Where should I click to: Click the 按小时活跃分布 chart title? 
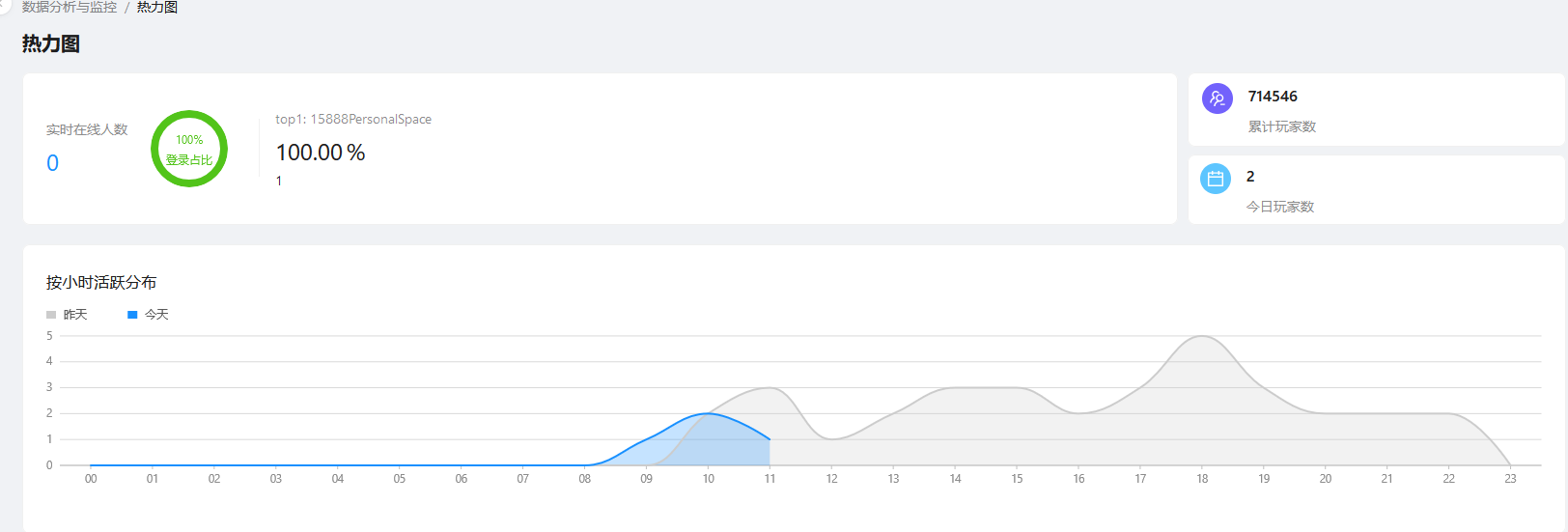tap(101, 283)
